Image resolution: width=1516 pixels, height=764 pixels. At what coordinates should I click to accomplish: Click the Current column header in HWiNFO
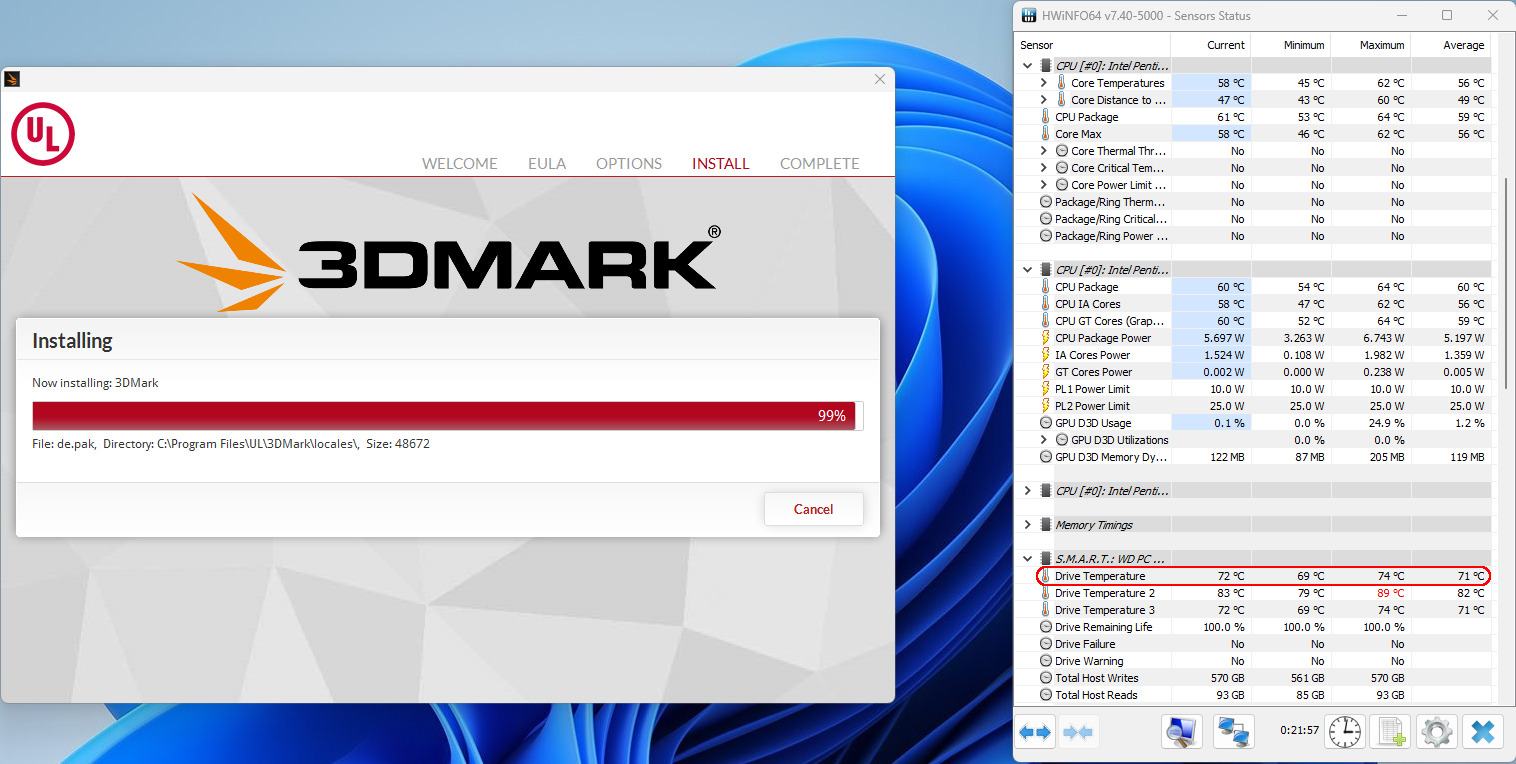click(x=1210, y=45)
